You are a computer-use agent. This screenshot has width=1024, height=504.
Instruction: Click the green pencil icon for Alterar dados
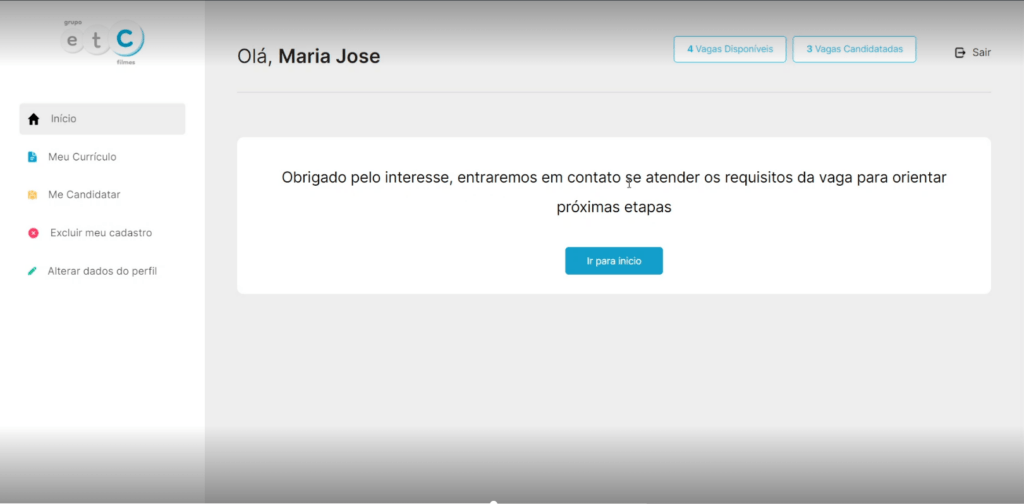[x=33, y=271]
